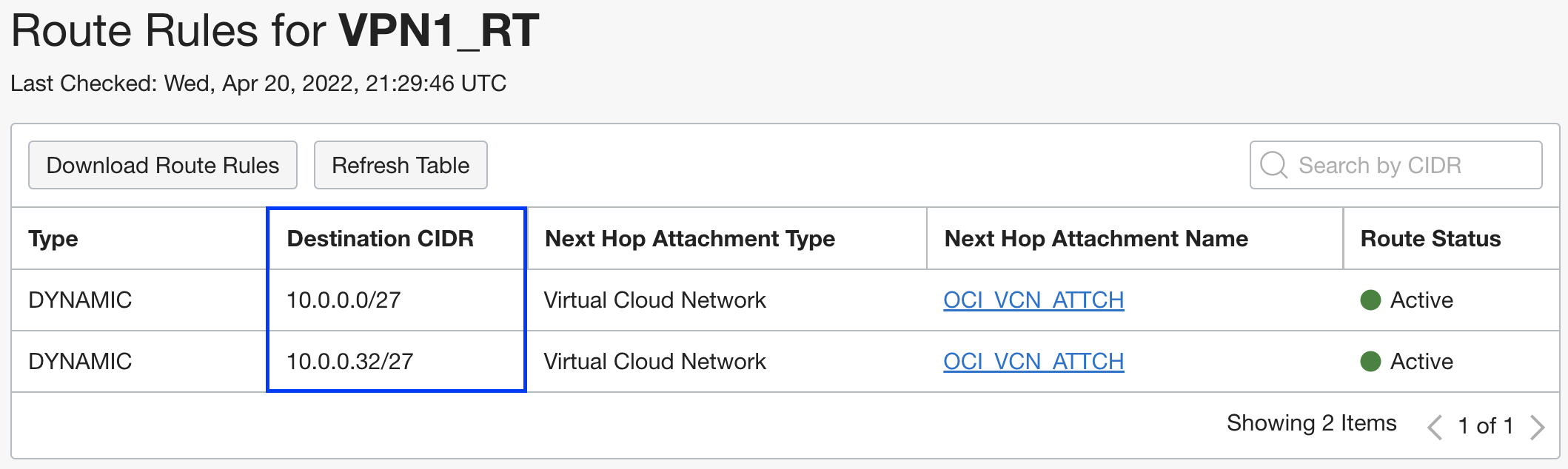Click Next Hop Attachment Name header

[x=1096, y=239]
